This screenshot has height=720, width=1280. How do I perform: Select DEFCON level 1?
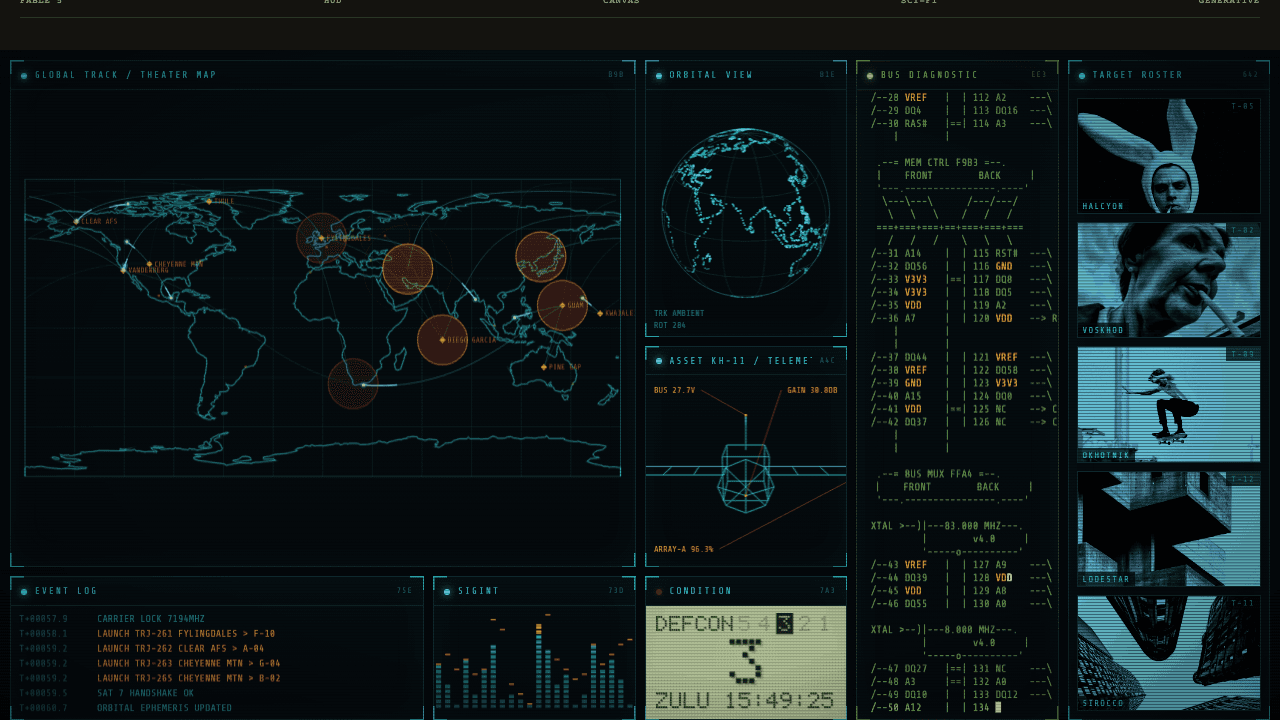(x=825, y=625)
